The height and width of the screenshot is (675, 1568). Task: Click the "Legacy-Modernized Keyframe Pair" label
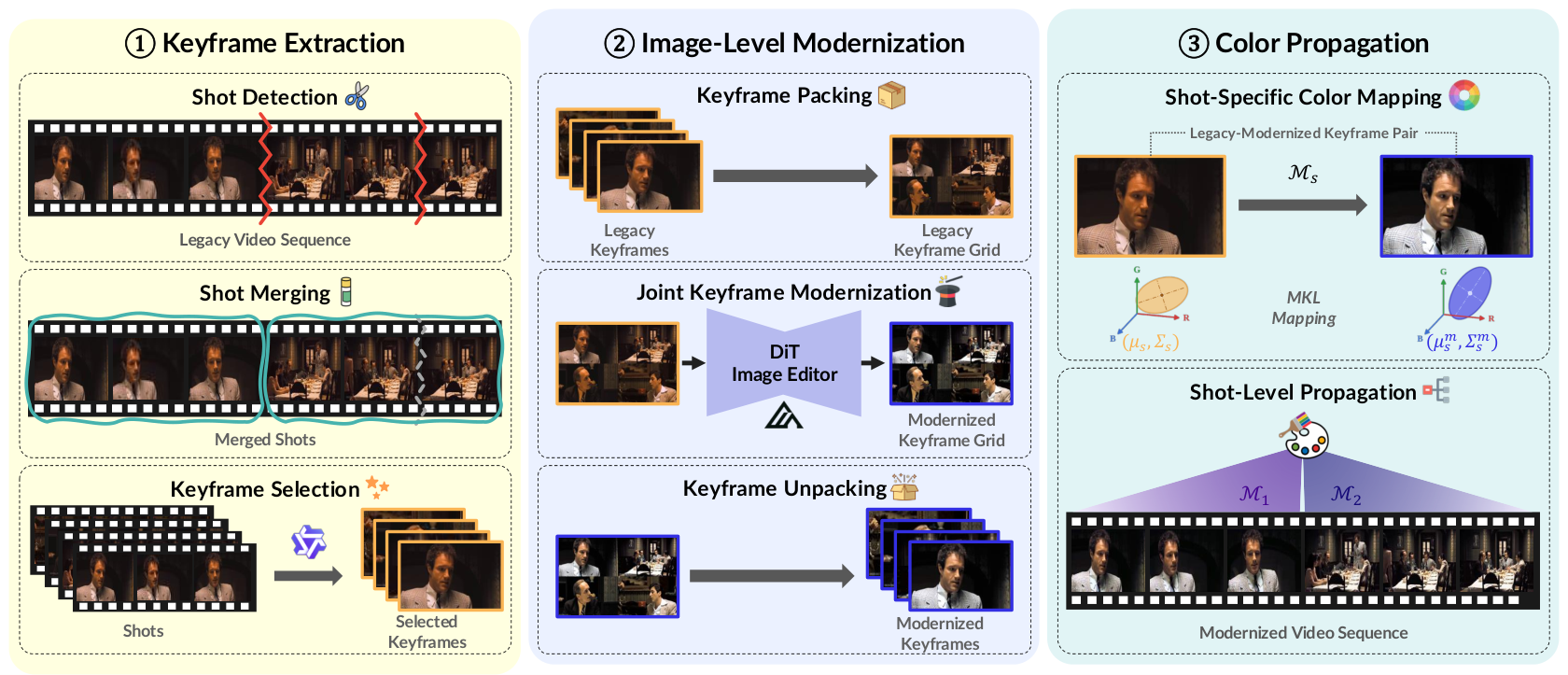click(x=1303, y=133)
